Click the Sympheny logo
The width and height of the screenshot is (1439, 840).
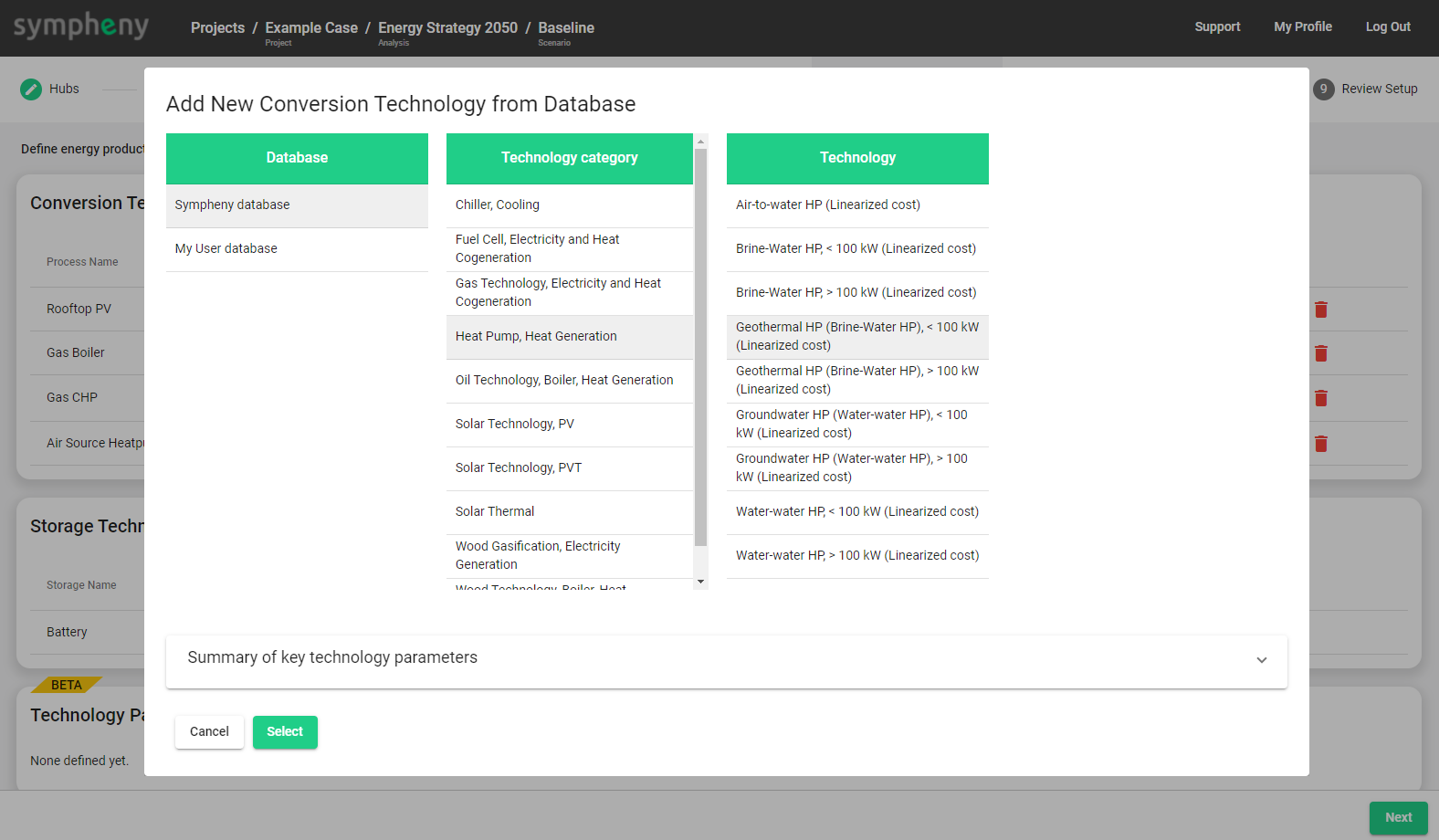(81, 26)
